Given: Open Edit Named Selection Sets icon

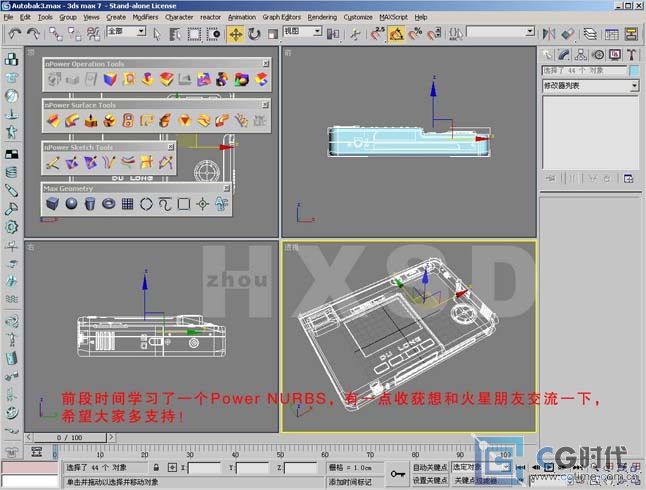Looking at the screenshot, I should [x=456, y=34].
